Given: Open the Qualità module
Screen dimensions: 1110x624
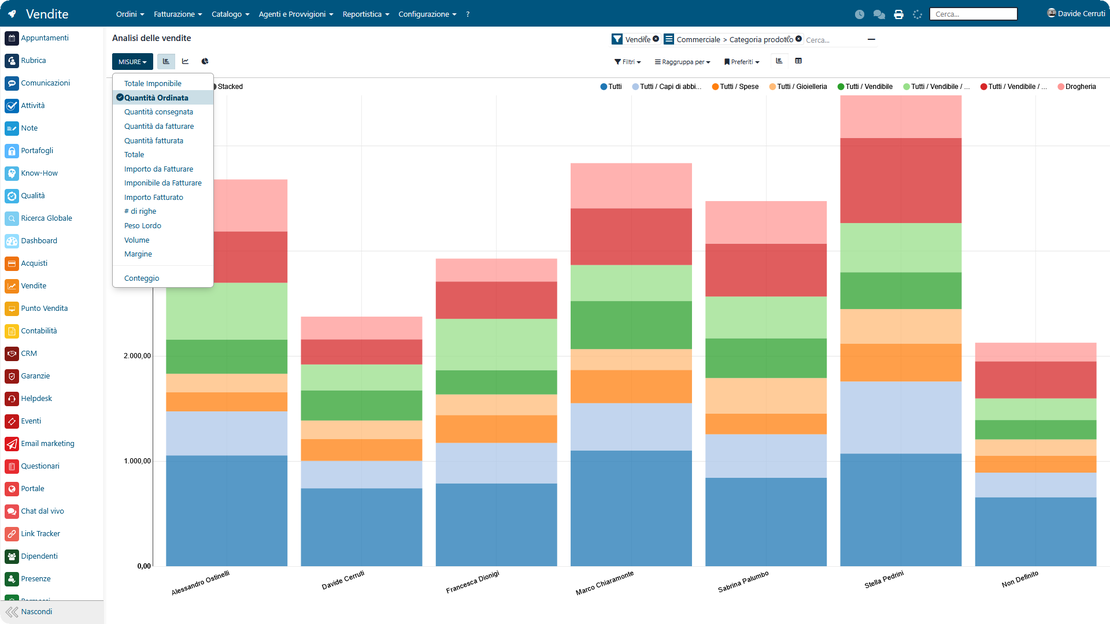Looking at the screenshot, I should 25,196.
